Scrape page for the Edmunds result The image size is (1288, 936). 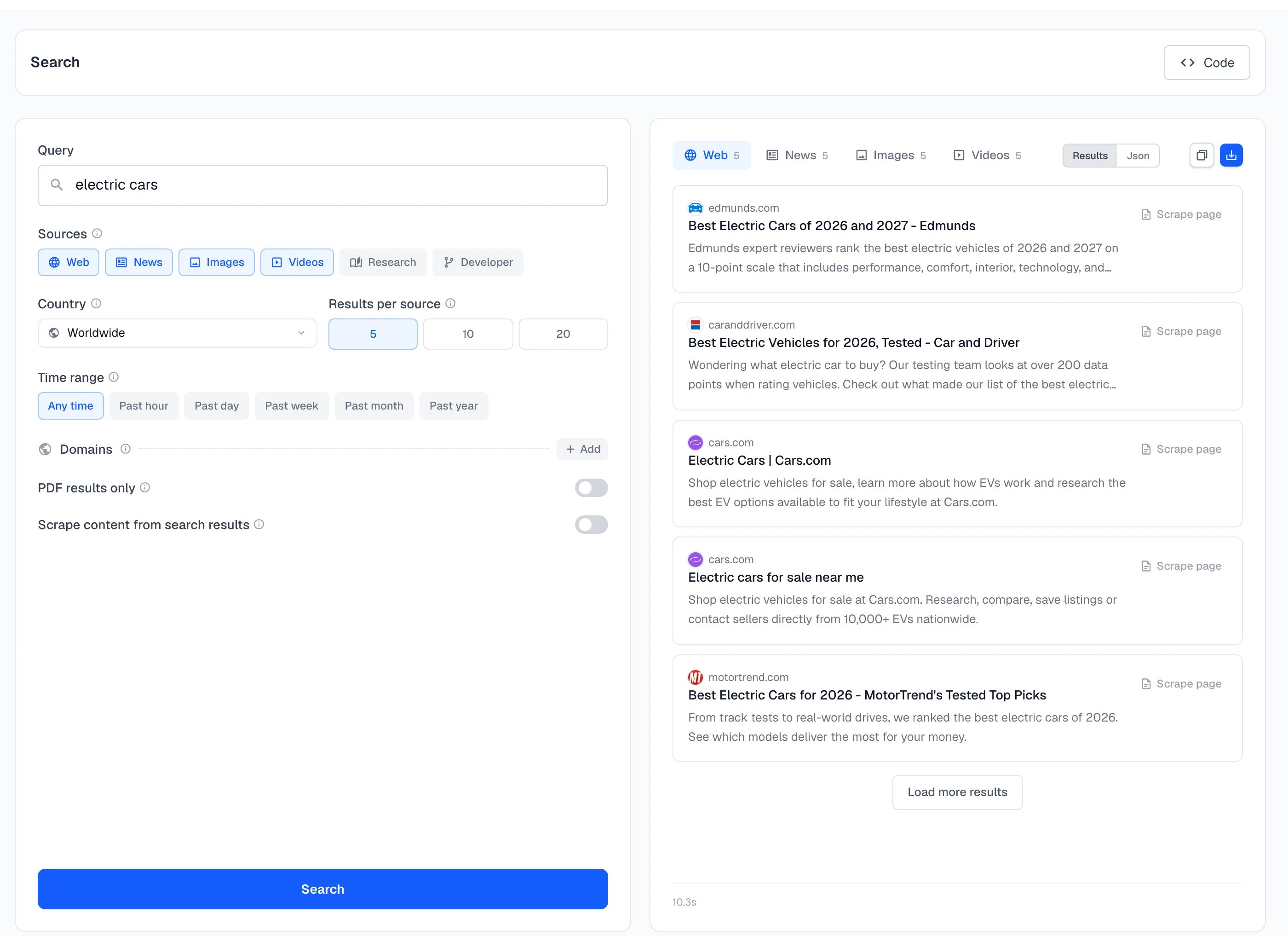tap(1181, 215)
